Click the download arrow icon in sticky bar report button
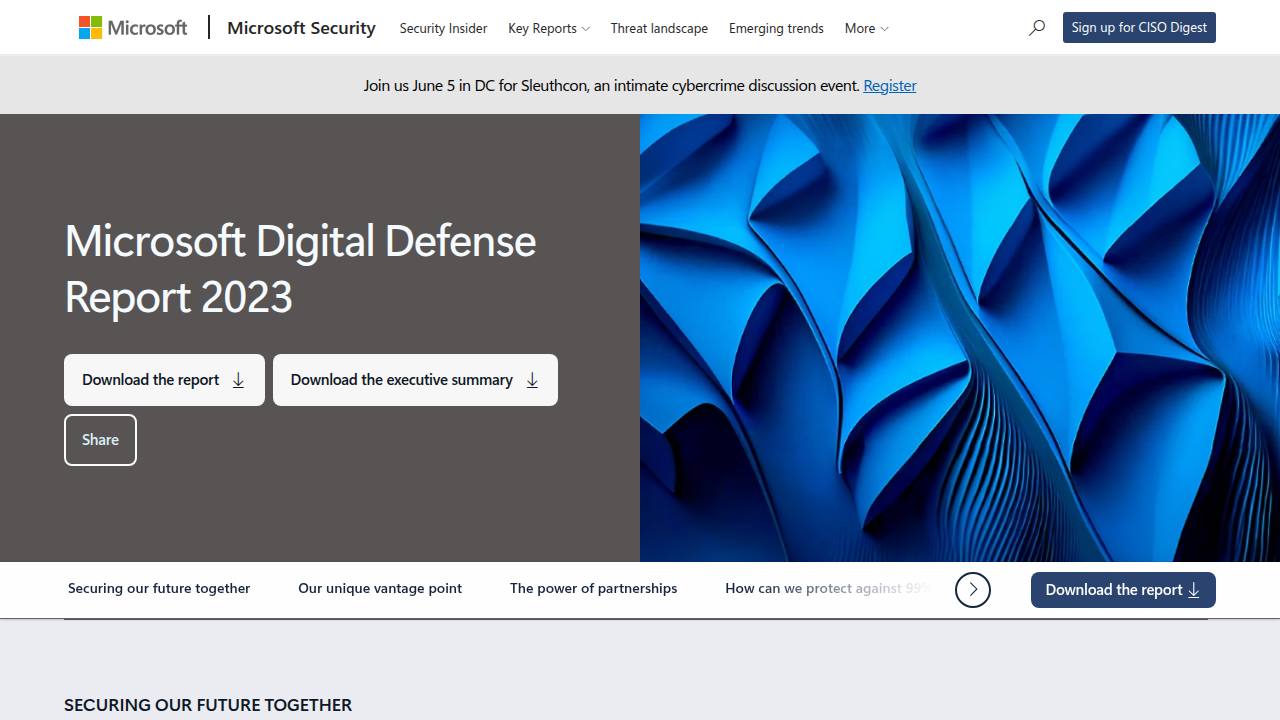 1193,590
